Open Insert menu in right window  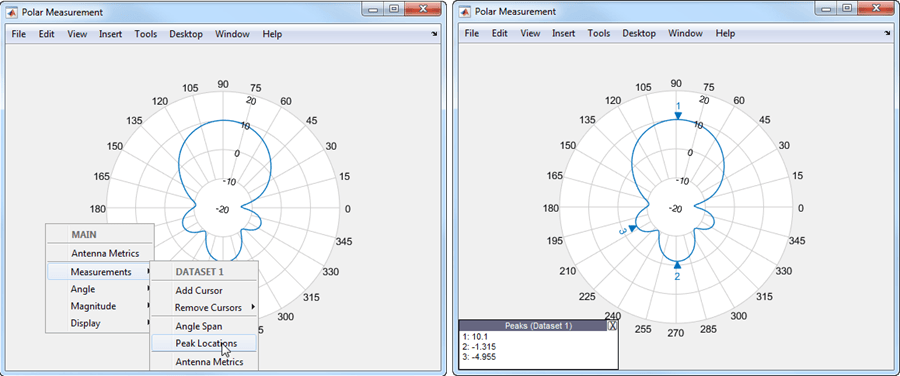(564, 33)
